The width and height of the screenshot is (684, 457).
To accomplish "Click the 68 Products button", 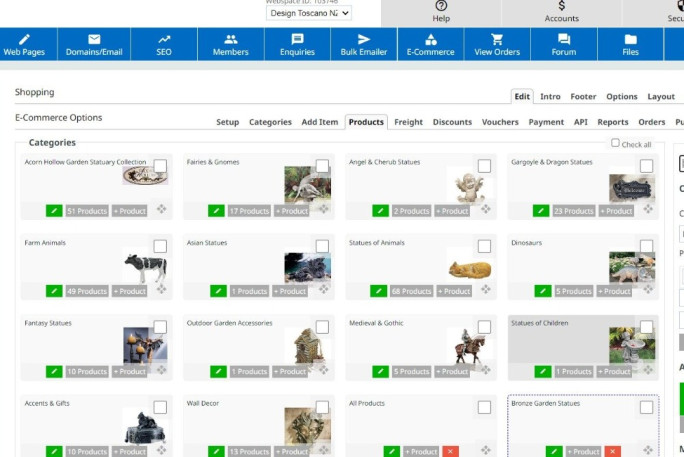I will click(x=411, y=291).
